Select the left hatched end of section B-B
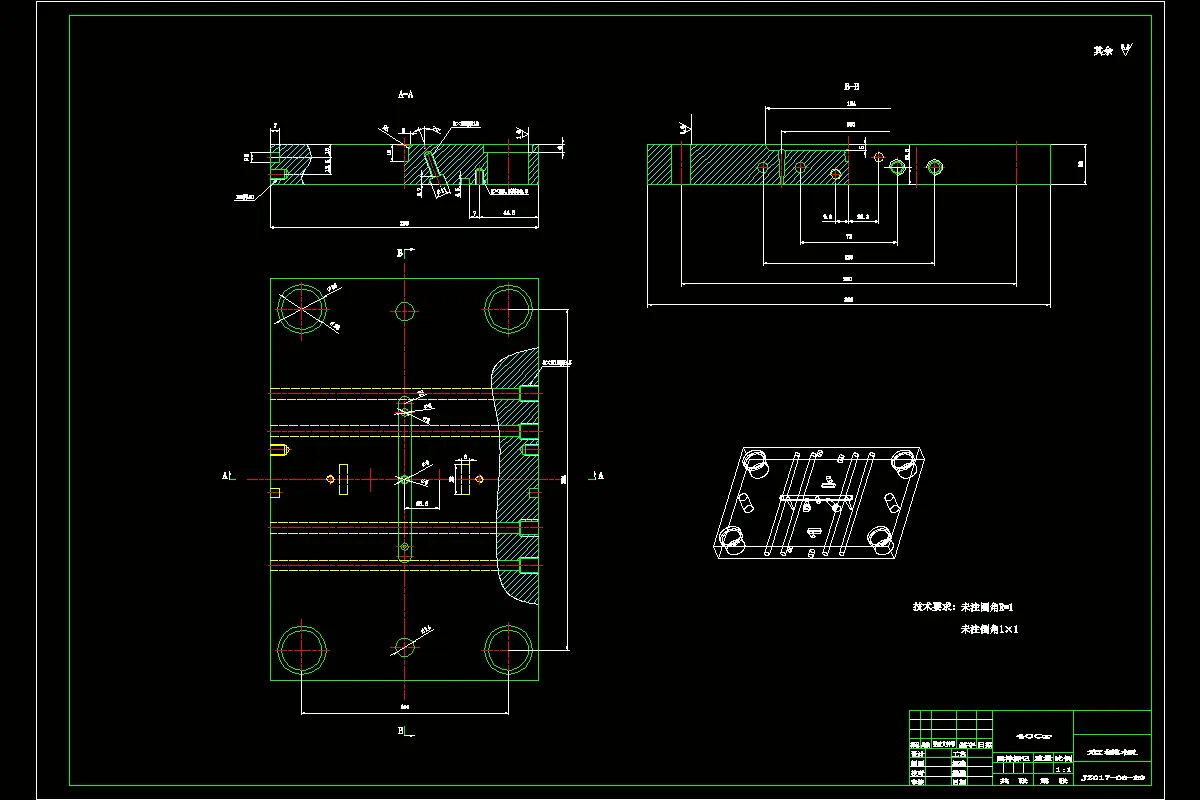The image size is (1200, 800). [x=661, y=164]
